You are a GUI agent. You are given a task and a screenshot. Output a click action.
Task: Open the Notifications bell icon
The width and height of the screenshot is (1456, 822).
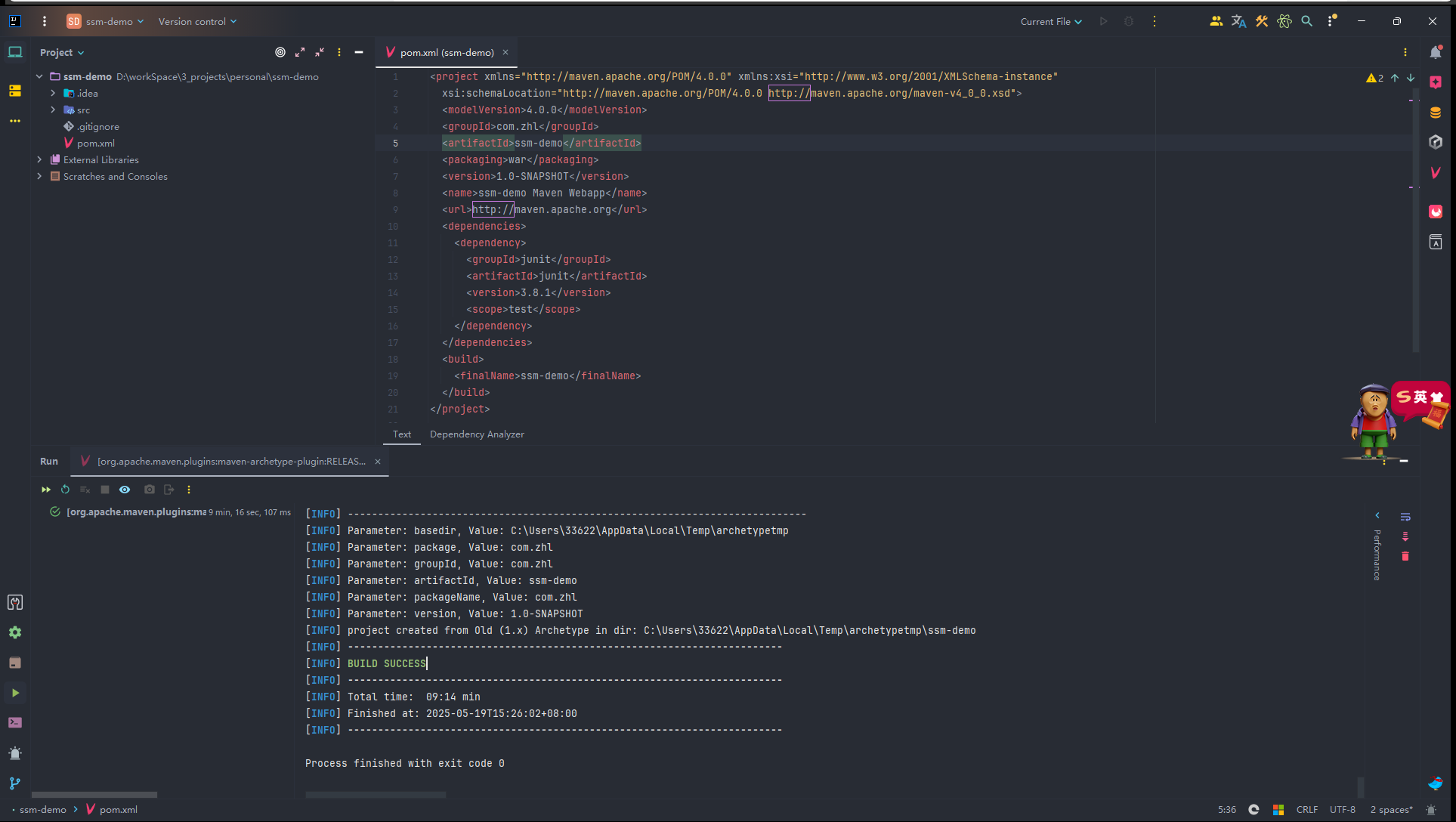coord(1436,52)
